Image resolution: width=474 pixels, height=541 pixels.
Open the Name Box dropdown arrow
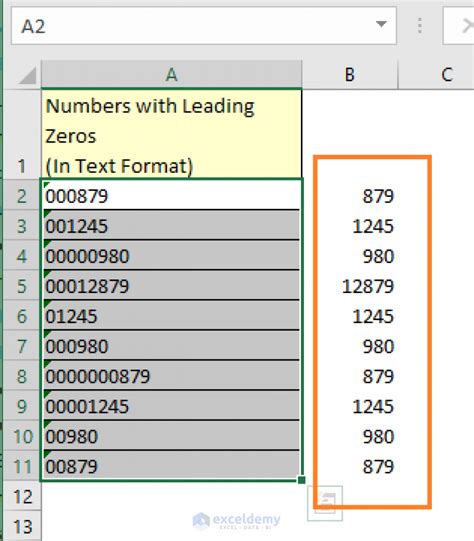click(x=381, y=24)
